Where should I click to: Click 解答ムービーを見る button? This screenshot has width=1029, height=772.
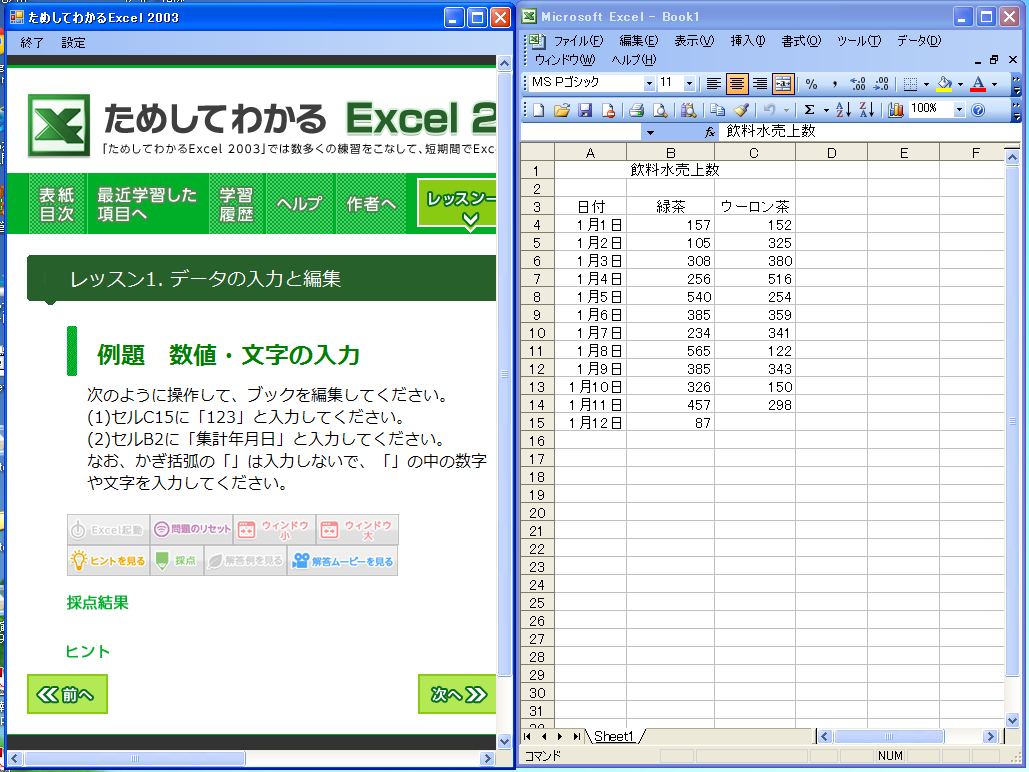coord(343,561)
